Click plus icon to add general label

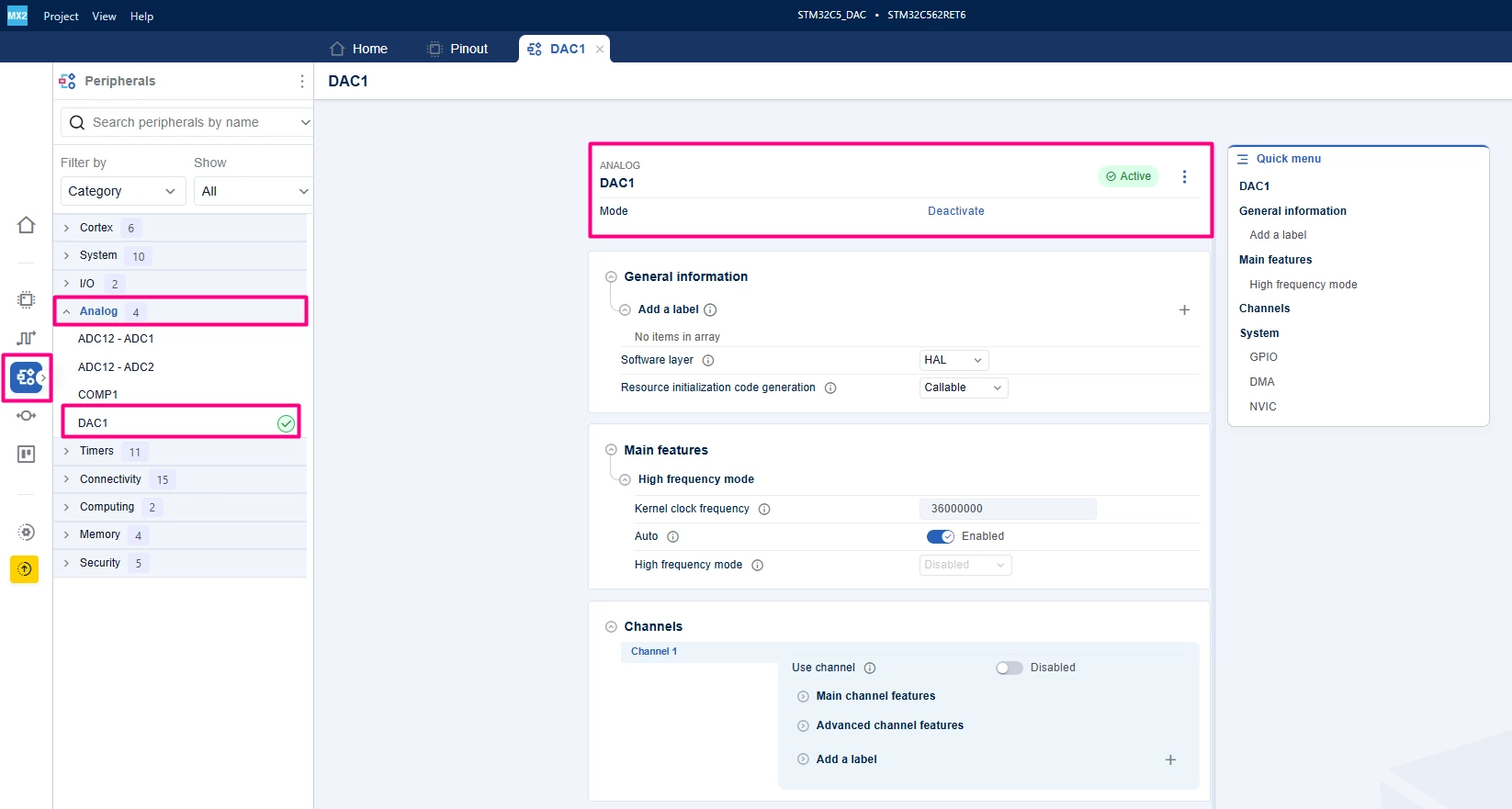[1184, 310]
